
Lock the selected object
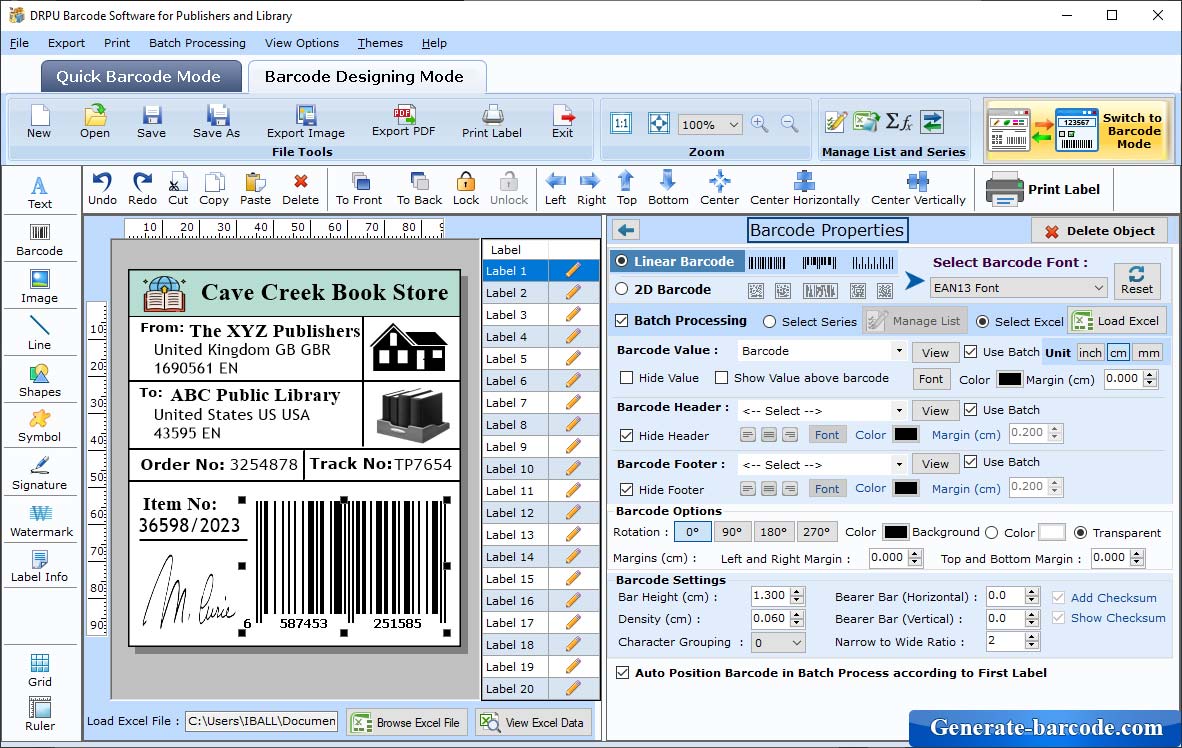466,189
